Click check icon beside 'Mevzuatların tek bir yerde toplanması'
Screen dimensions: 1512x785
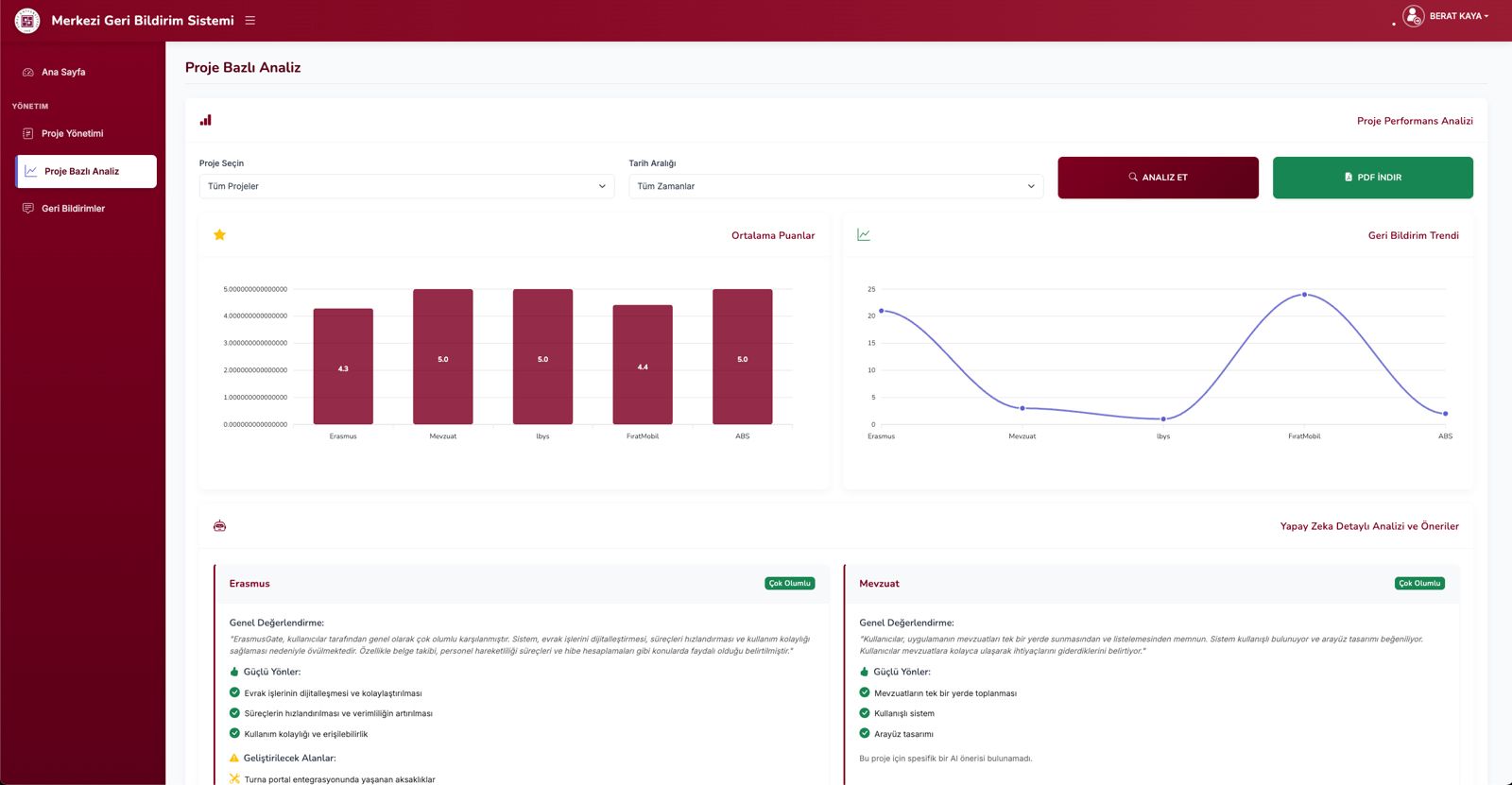tap(864, 692)
